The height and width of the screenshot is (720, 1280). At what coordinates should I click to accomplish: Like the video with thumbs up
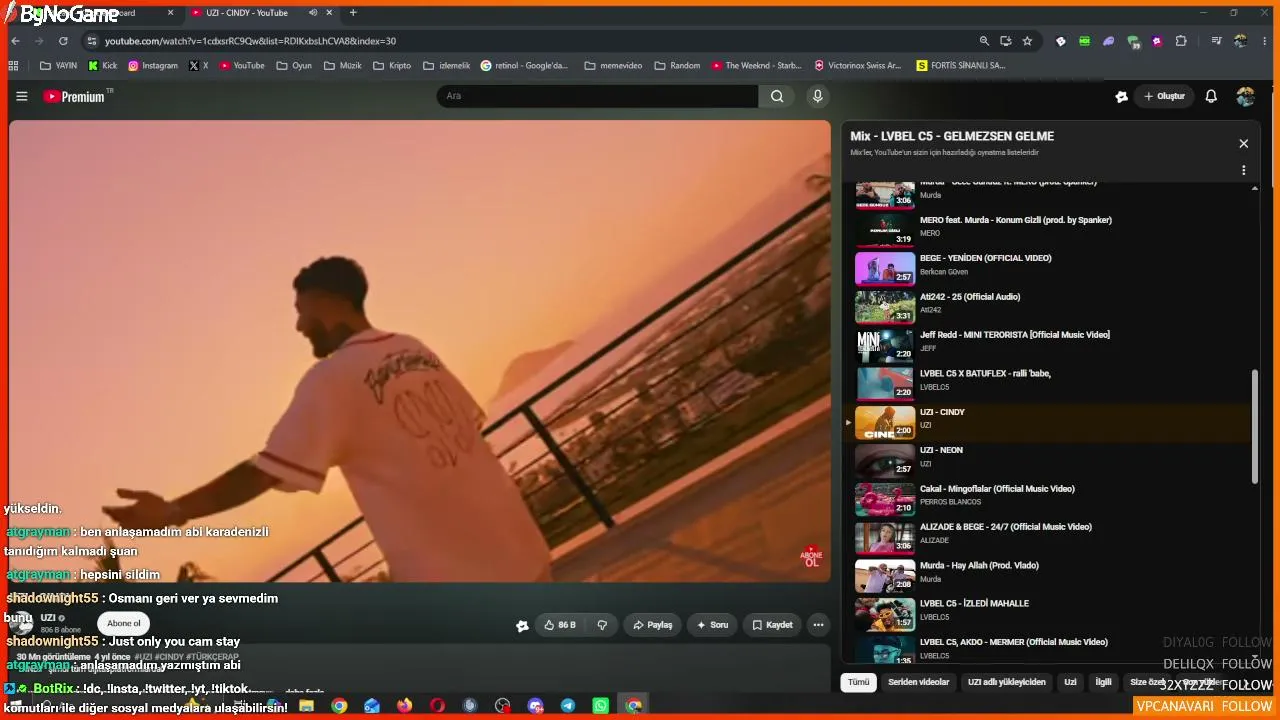560,625
